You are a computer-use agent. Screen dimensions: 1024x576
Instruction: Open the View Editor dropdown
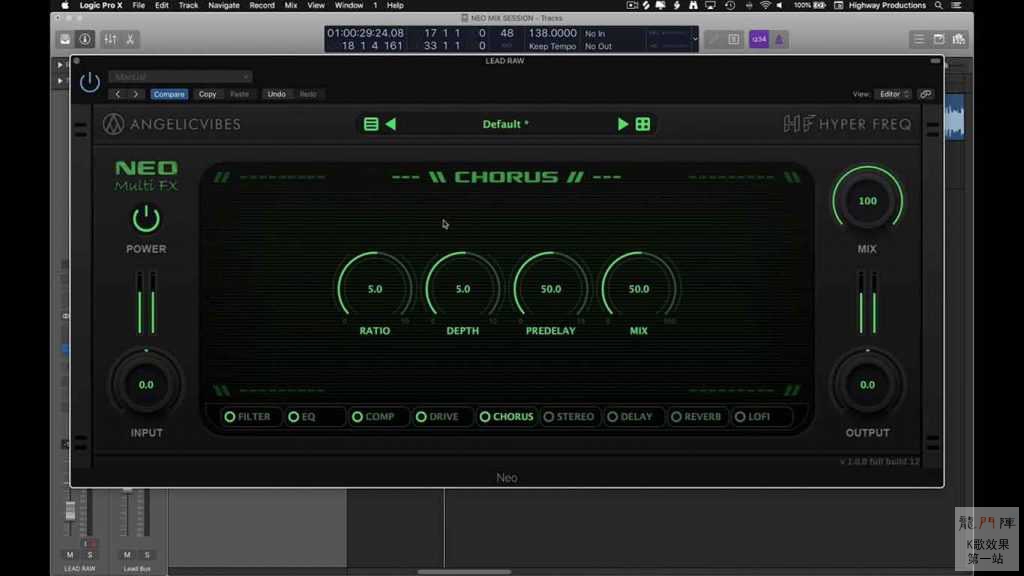(x=893, y=94)
